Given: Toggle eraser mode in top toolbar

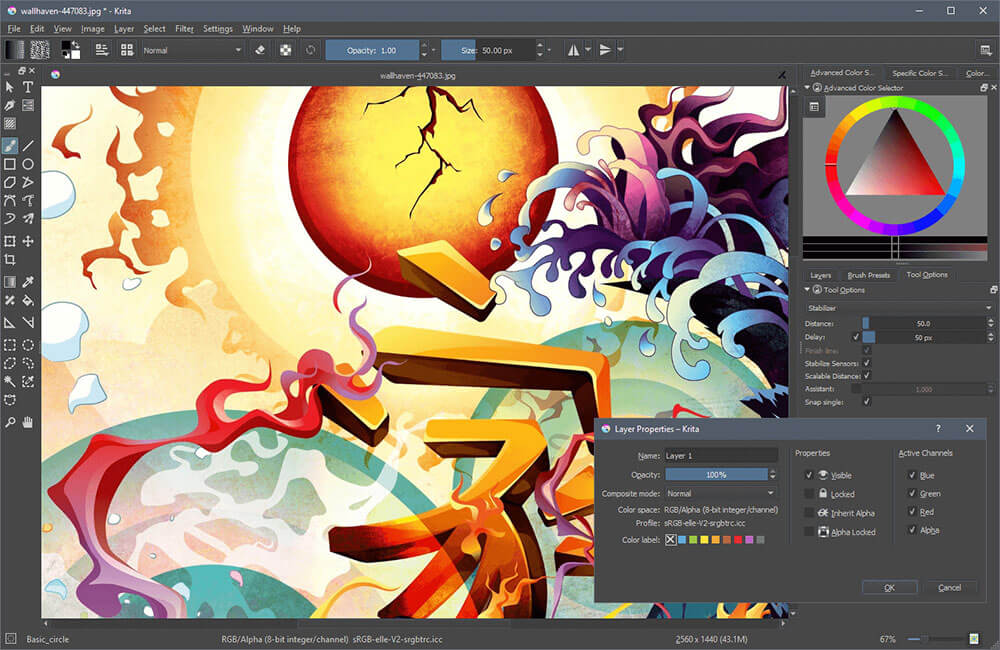Looking at the screenshot, I should (260, 50).
